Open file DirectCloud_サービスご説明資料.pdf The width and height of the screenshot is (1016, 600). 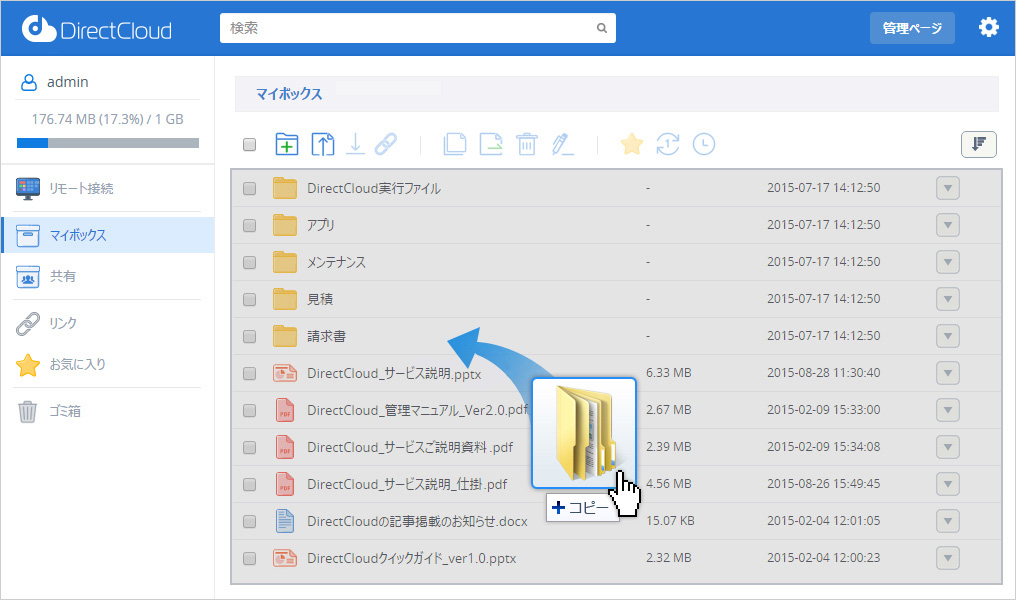click(x=410, y=447)
